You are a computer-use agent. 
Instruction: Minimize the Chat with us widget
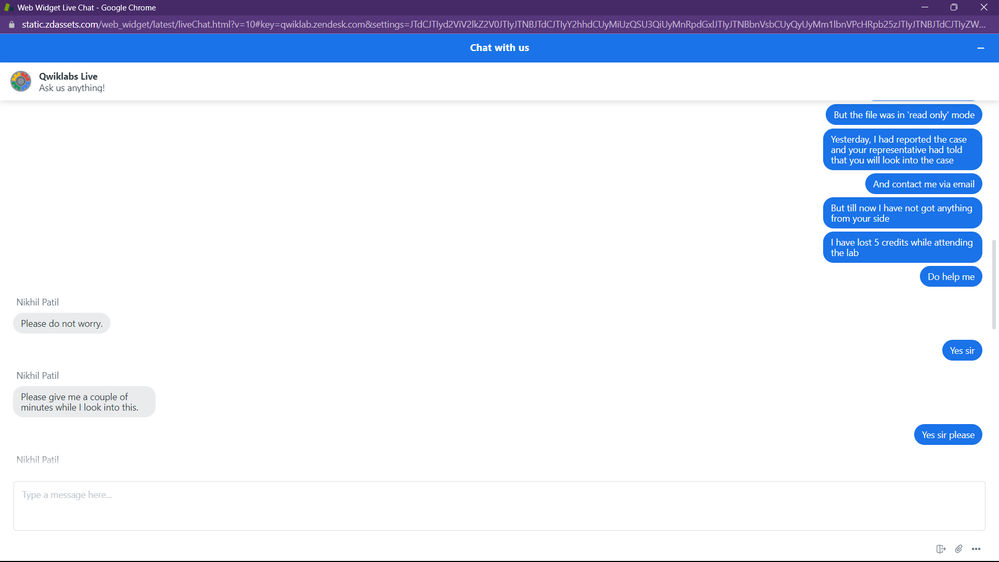tap(981, 48)
